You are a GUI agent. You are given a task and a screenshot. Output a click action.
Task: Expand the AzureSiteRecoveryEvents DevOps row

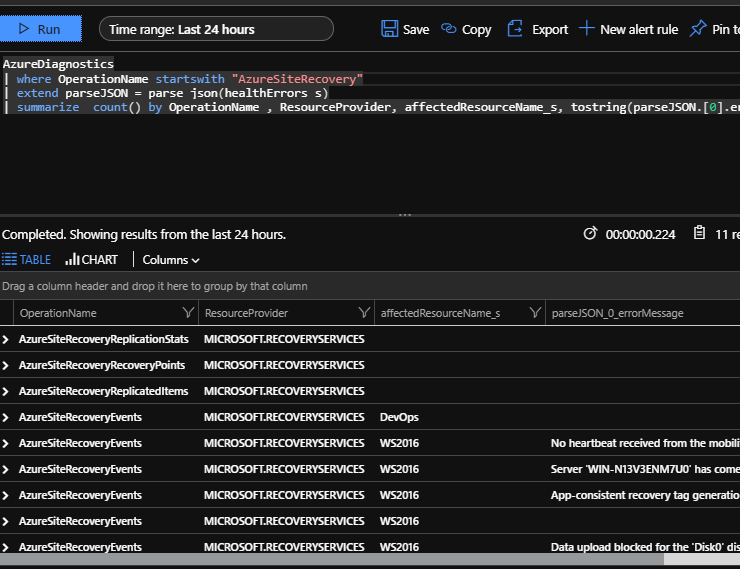pyautogui.click(x=6, y=417)
